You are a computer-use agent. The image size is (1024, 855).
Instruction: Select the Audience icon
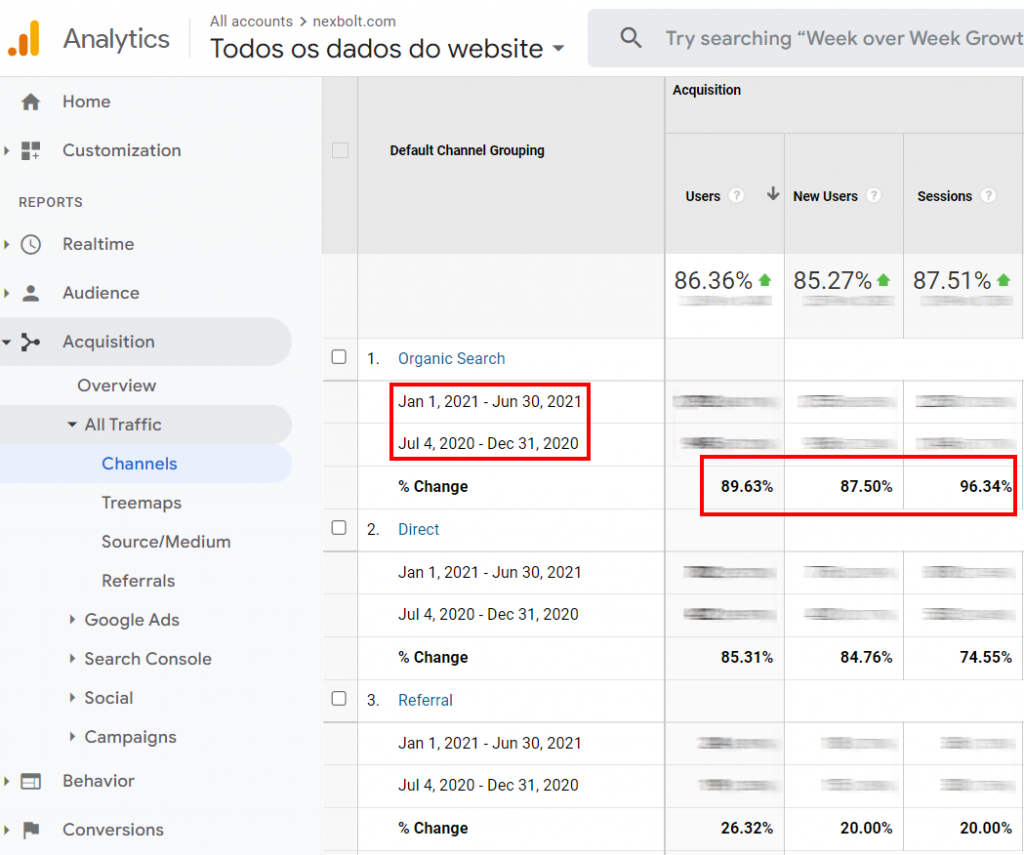(x=31, y=292)
